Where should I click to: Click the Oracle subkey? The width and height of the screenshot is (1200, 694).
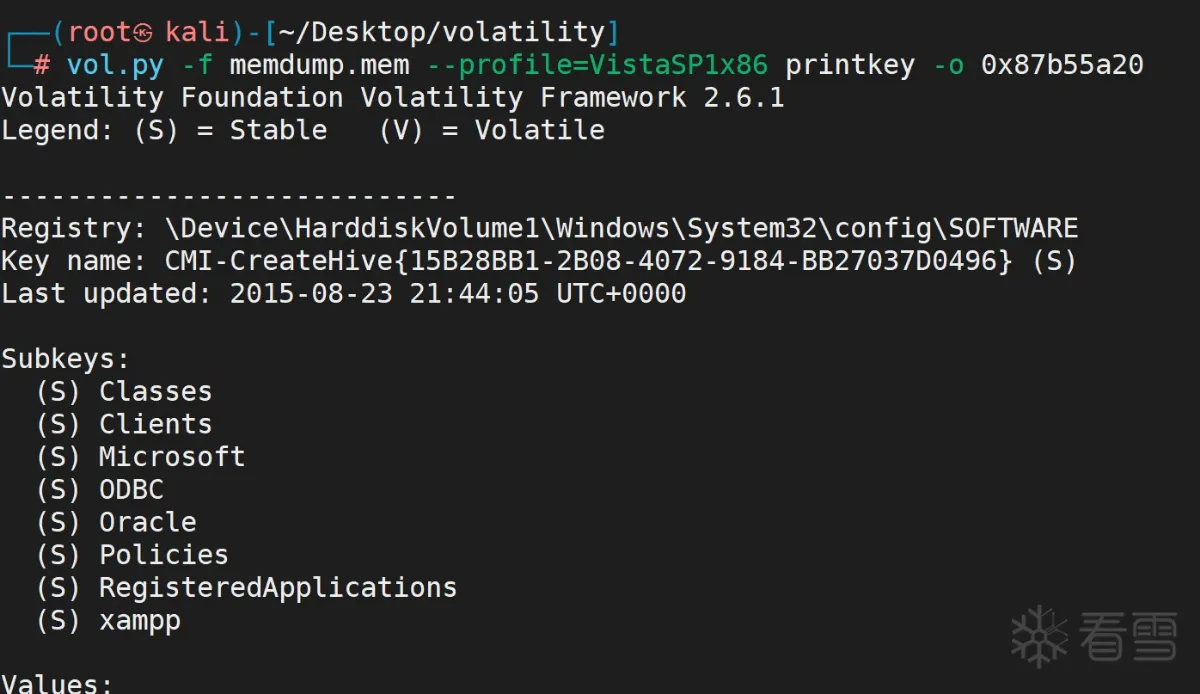[147, 522]
